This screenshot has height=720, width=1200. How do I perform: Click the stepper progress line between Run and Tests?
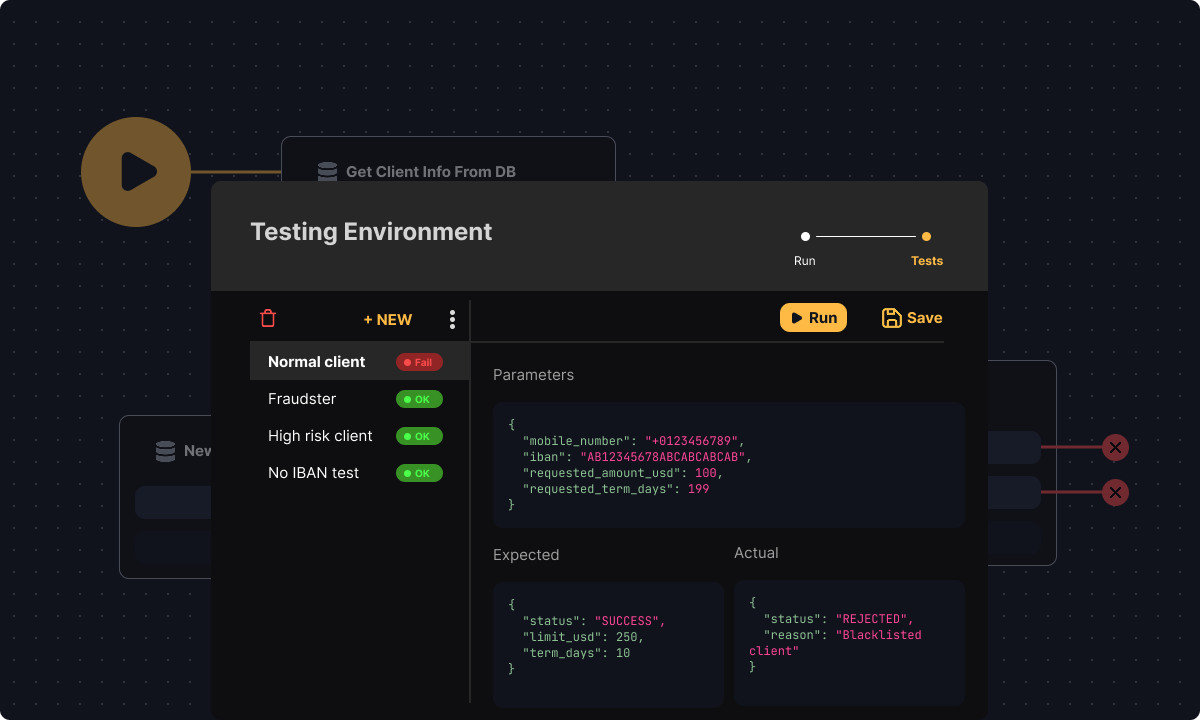click(865, 236)
